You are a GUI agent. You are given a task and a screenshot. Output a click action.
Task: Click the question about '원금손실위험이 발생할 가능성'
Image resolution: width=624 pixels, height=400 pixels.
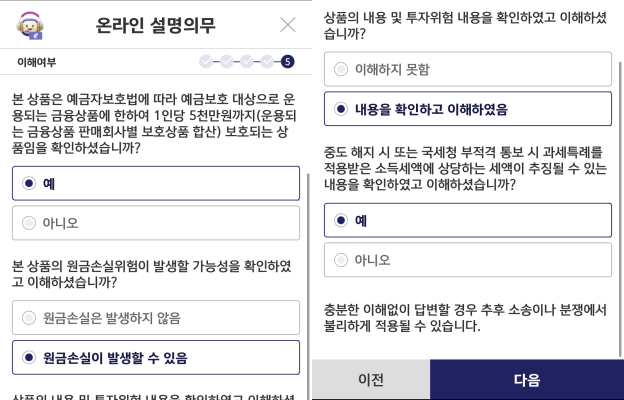(152, 274)
